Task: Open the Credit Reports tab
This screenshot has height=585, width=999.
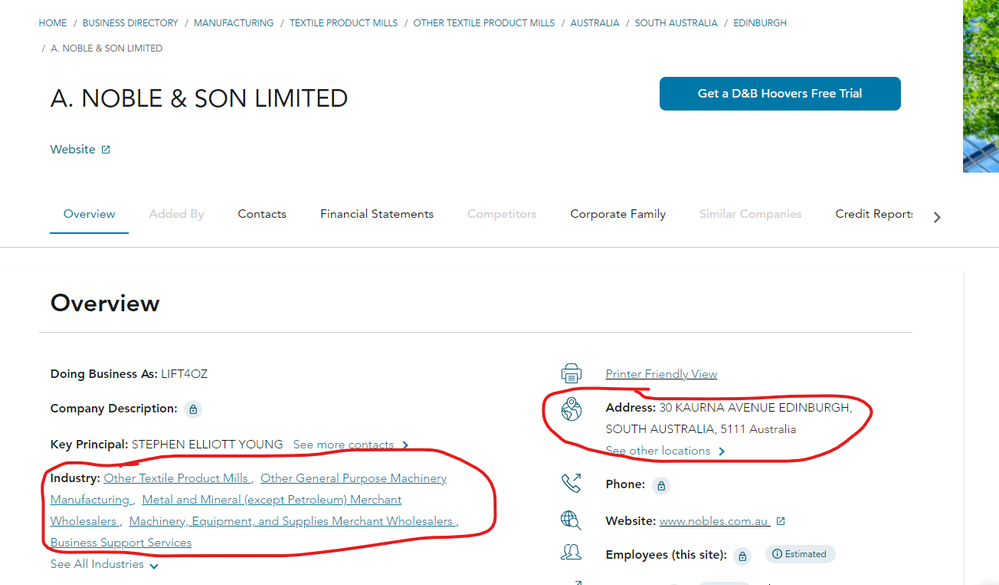Action: click(874, 214)
